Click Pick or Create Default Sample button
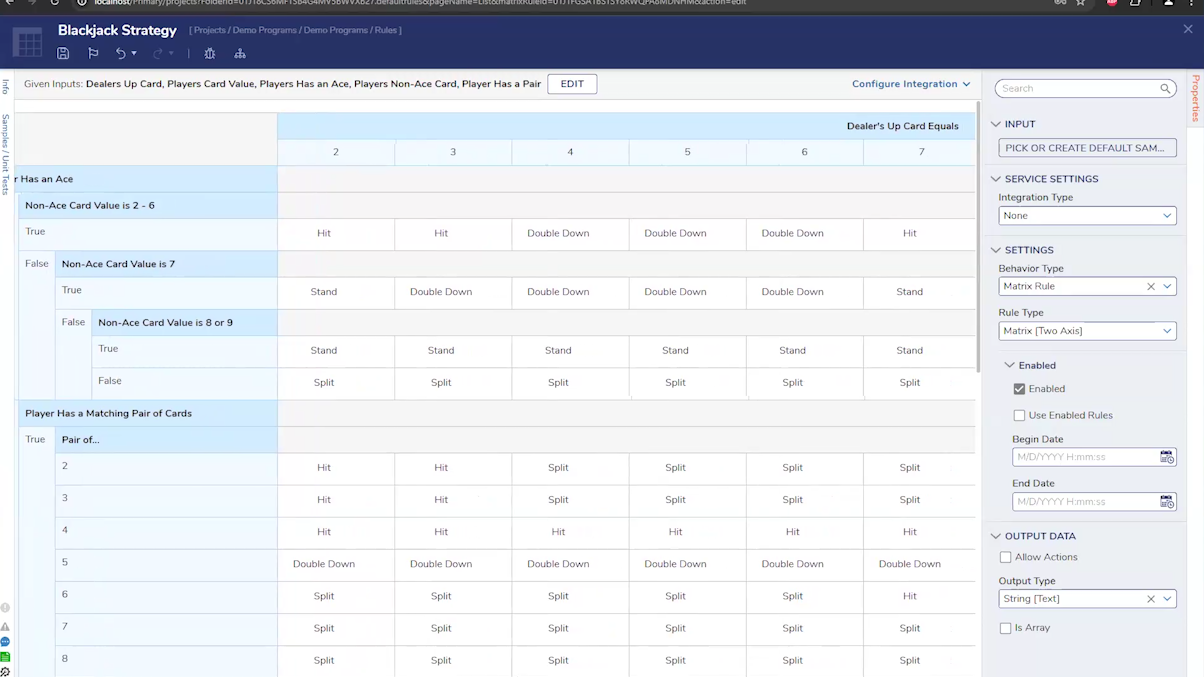 point(1086,148)
